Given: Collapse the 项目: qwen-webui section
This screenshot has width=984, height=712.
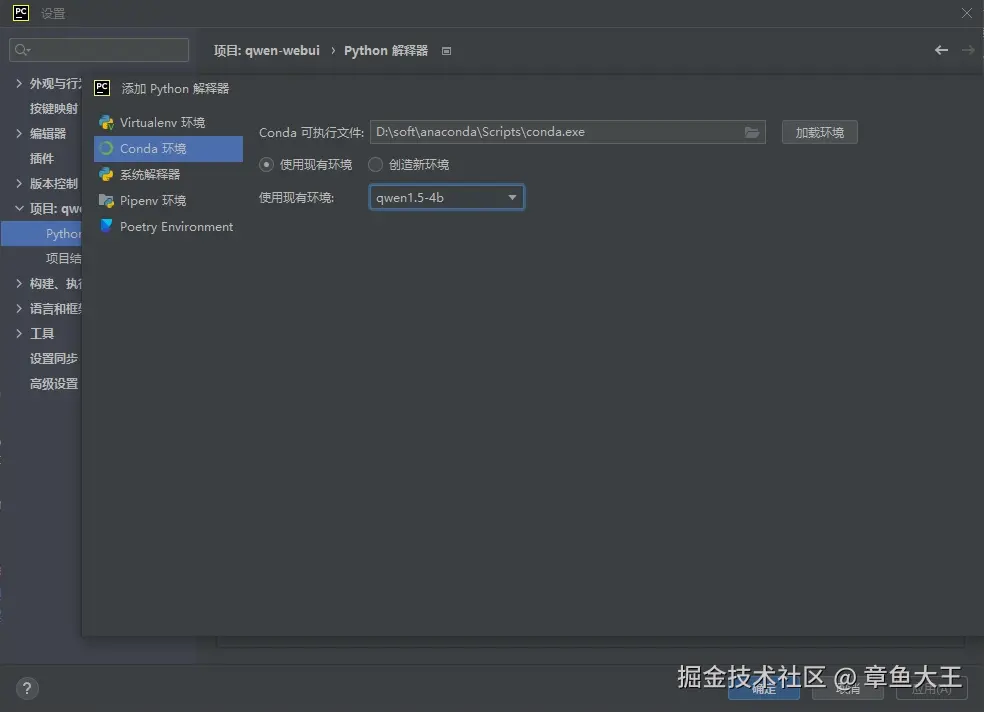Looking at the screenshot, I should pyautogui.click(x=19, y=208).
